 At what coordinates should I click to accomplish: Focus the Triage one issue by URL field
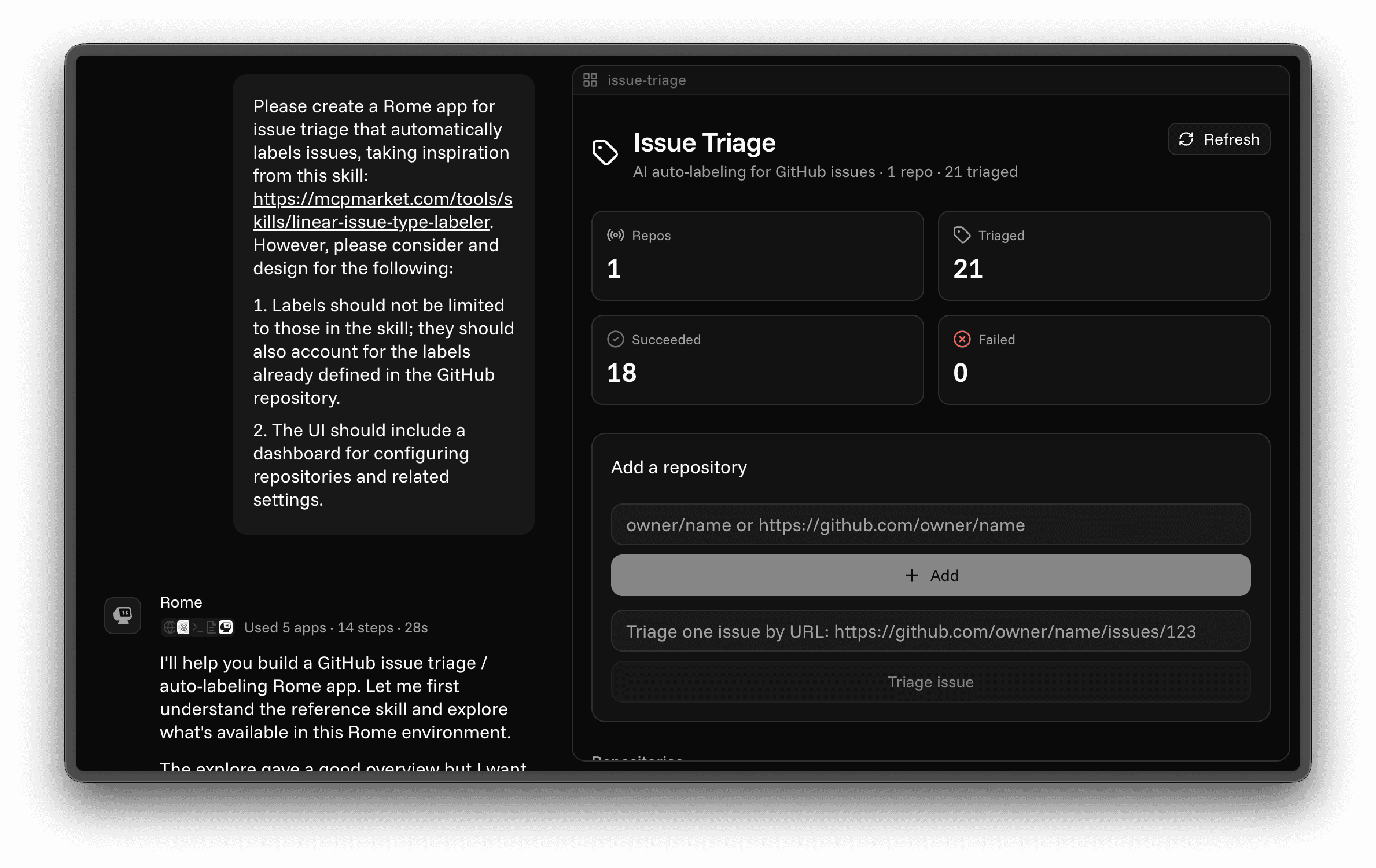[930, 631]
